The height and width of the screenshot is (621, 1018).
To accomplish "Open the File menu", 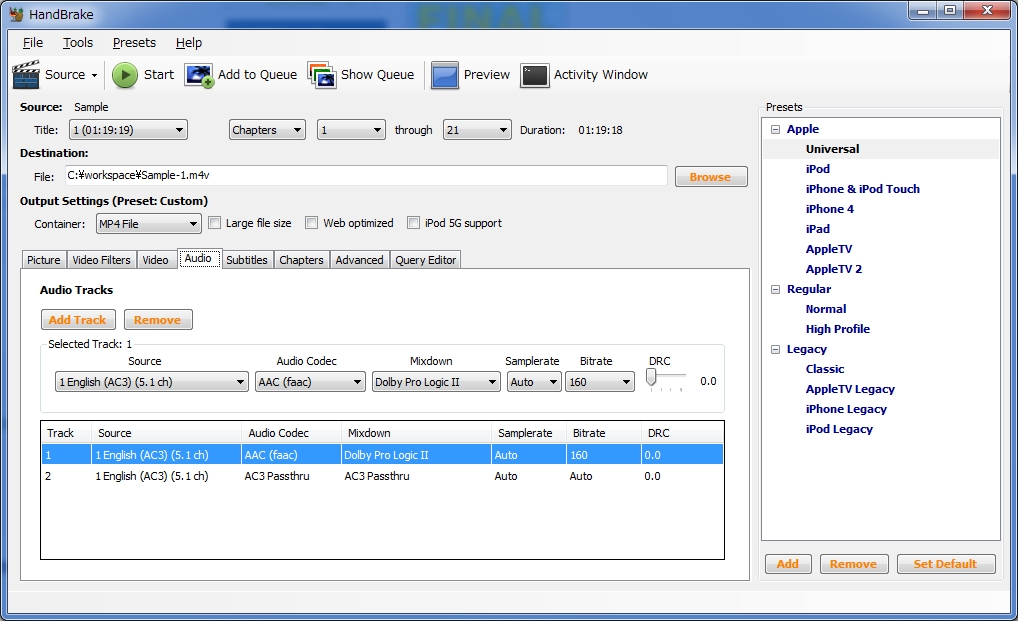I will coord(32,43).
